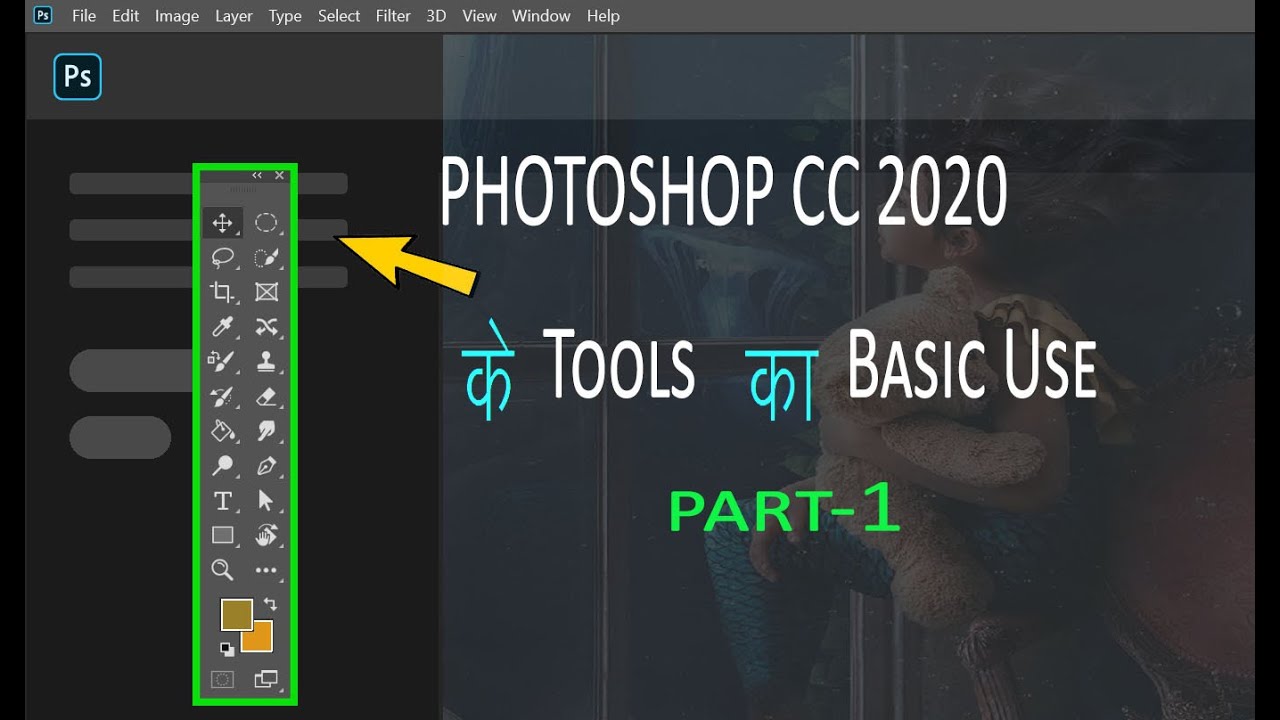Reset to default black and white colors

click(x=227, y=649)
